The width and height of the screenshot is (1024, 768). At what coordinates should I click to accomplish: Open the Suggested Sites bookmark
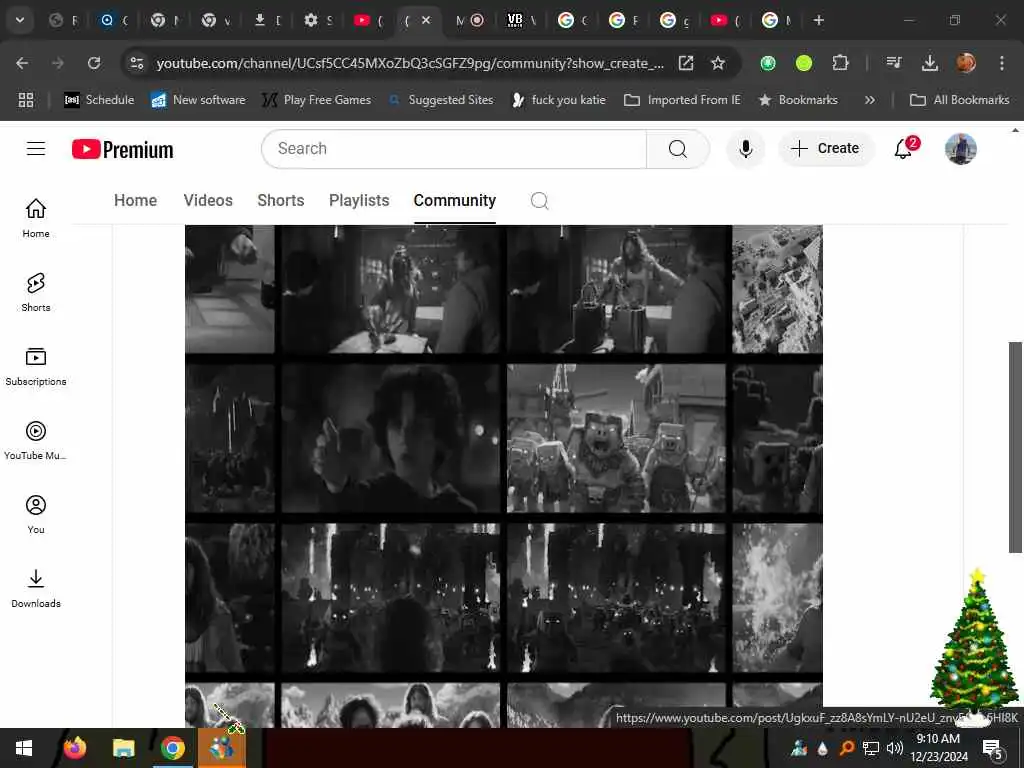point(441,100)
